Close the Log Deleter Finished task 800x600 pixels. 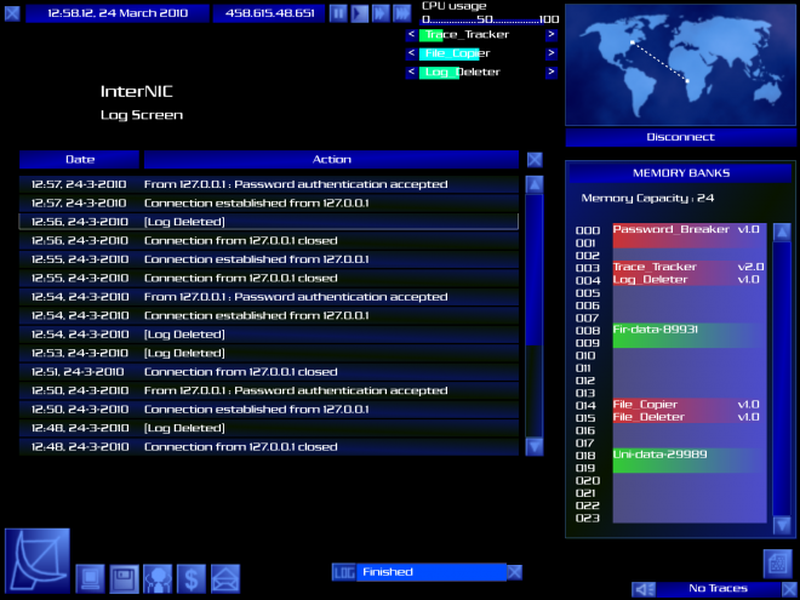(514, 572)
